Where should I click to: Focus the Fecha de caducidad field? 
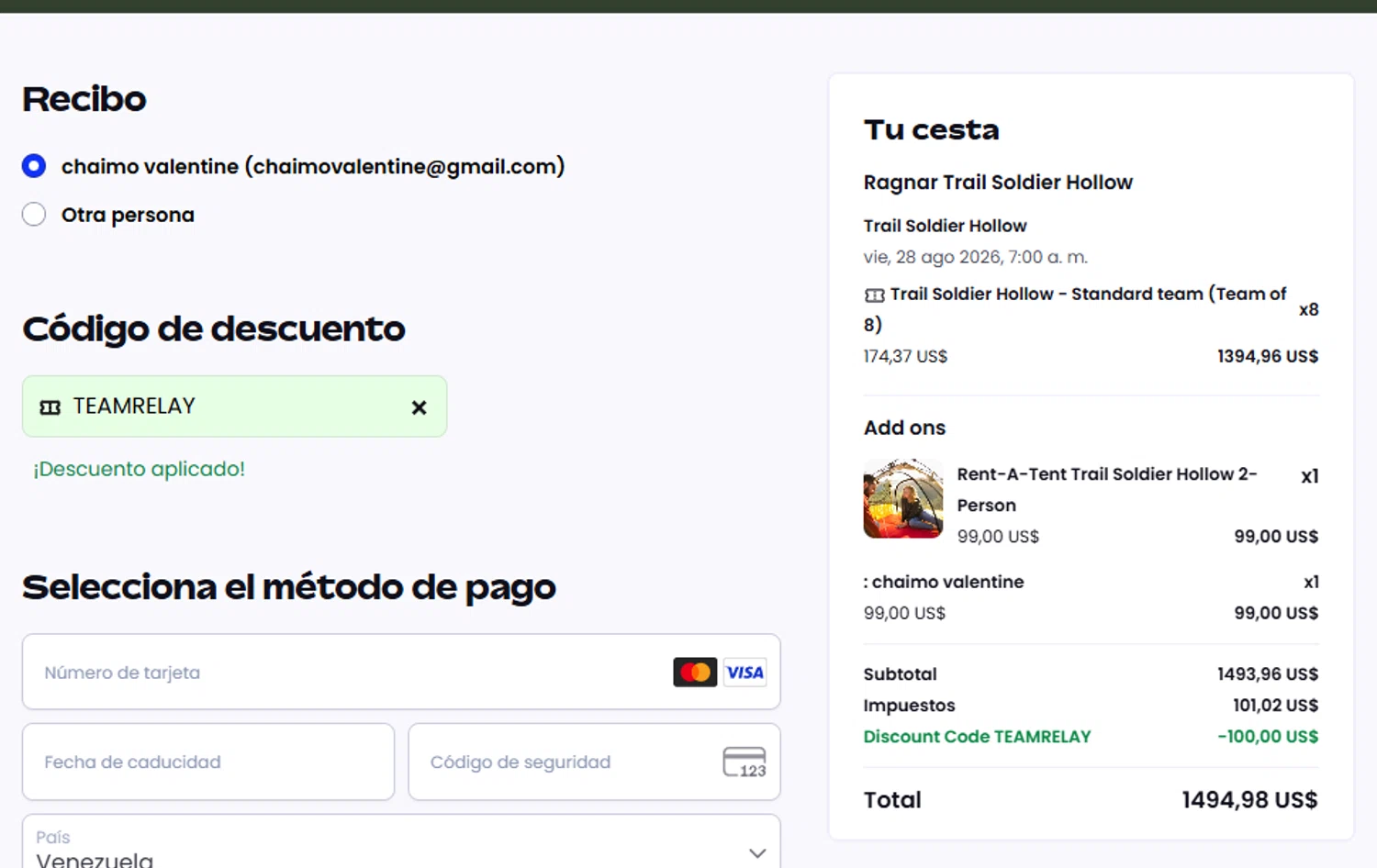click(x=208, y=762)
